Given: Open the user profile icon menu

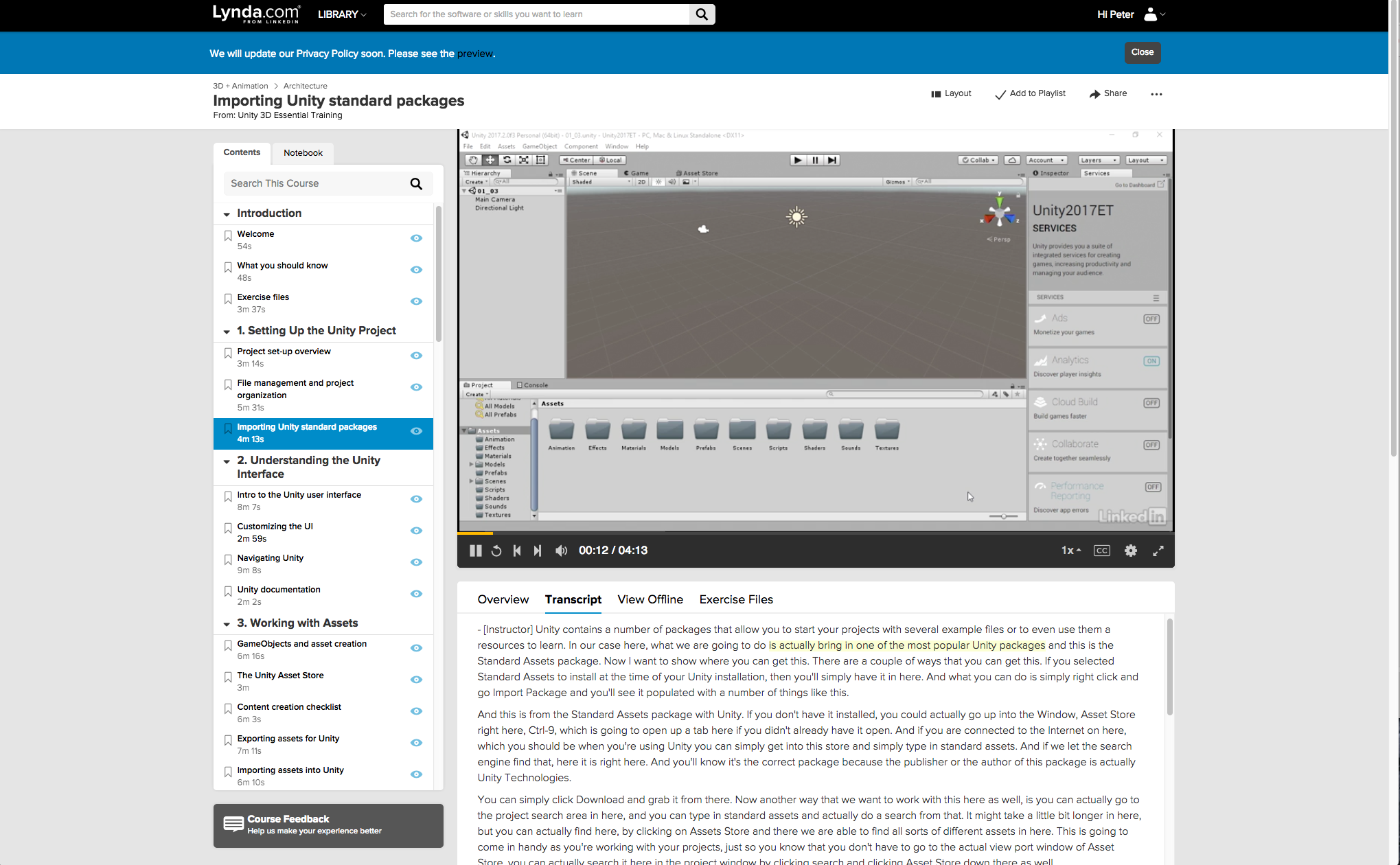Looking at the screenshot, I should 1154,14.
